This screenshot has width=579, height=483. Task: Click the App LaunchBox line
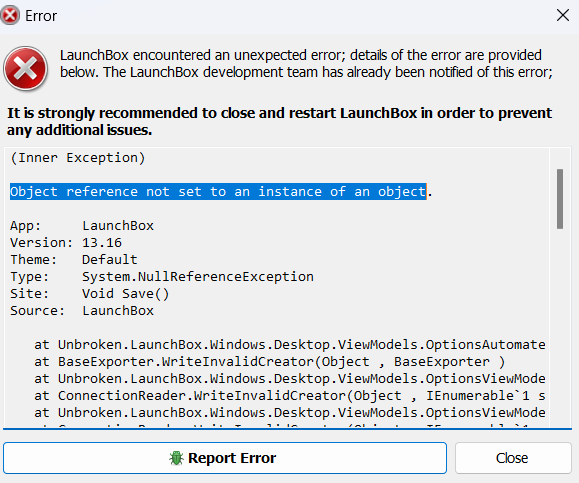82,226
